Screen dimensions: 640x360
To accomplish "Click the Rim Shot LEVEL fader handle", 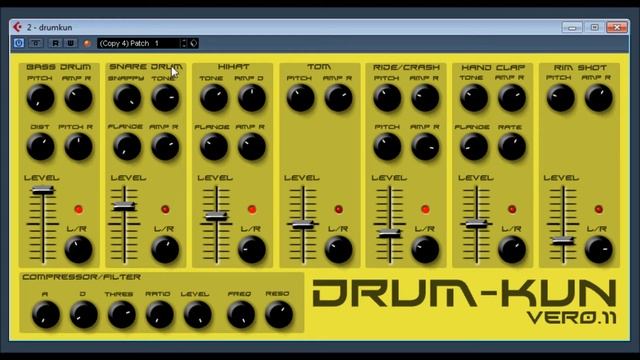I will click(x=563, y=241).
